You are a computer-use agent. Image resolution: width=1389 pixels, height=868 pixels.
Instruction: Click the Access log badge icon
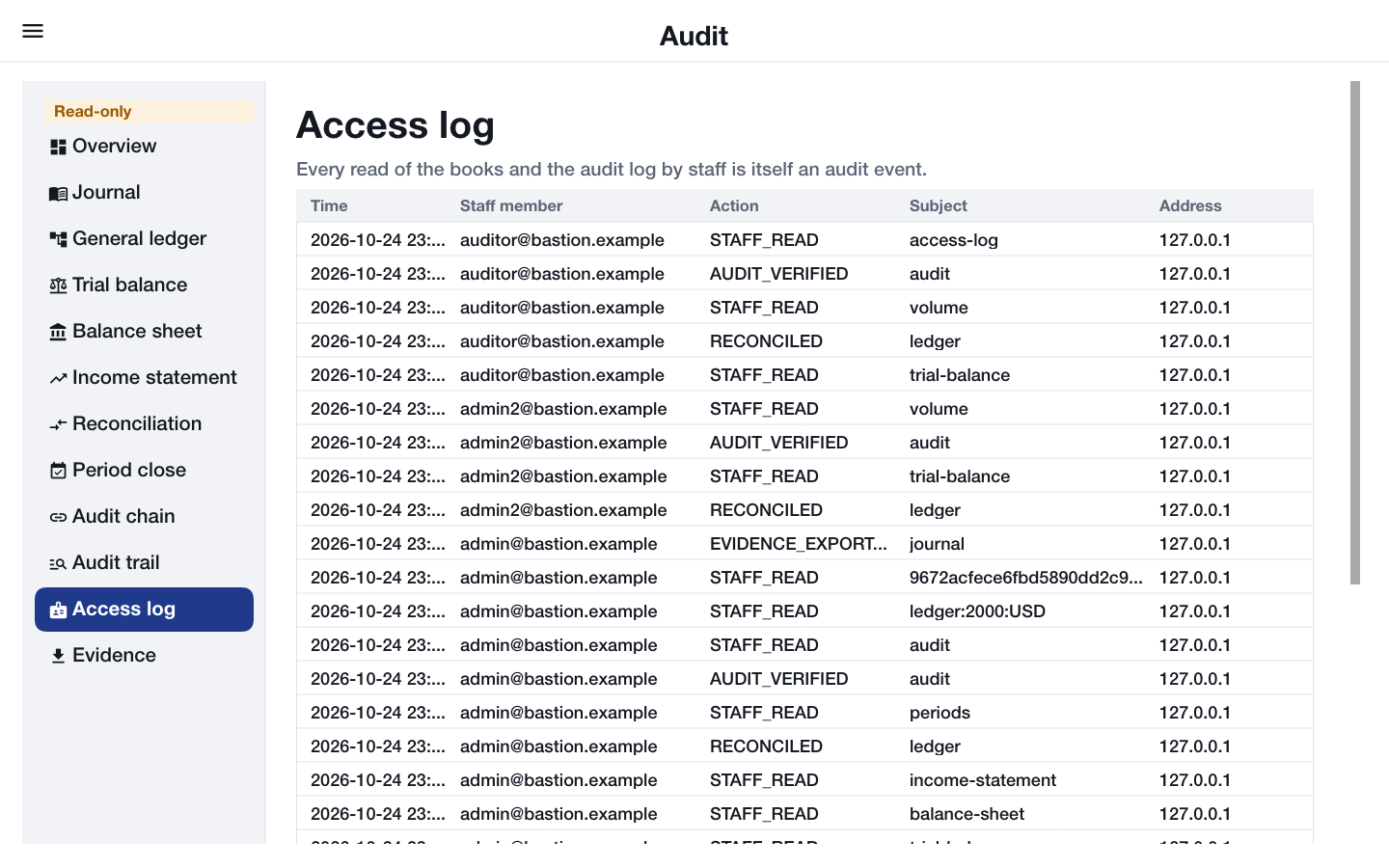(x=58, y=610)
